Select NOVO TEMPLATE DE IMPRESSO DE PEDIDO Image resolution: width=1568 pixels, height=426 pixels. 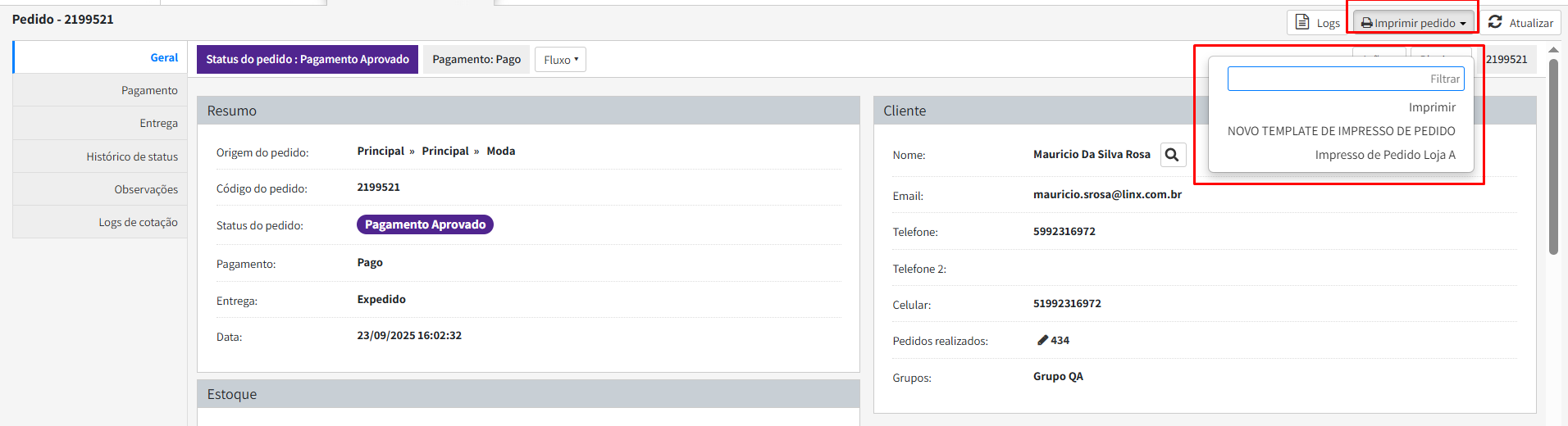coord(1341,131)
